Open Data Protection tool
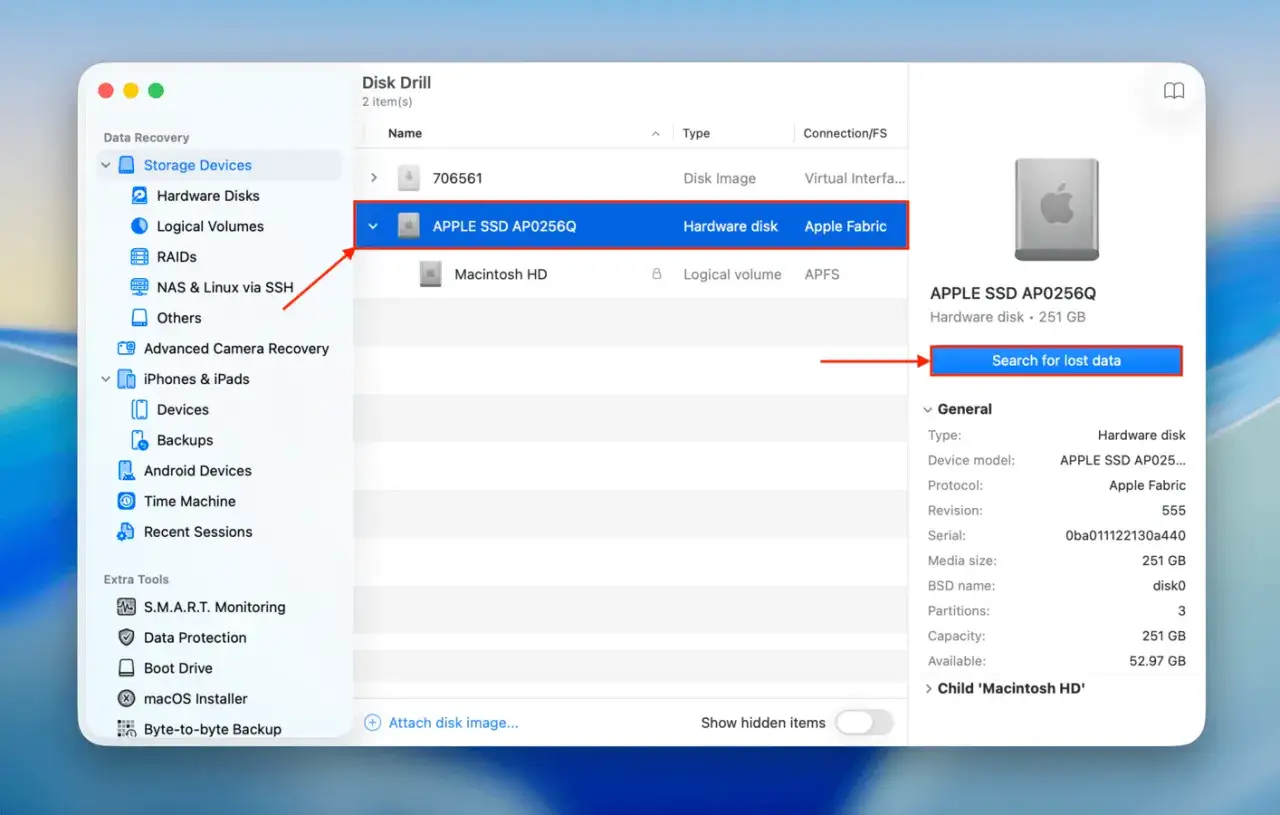The height and width of the screenshot is (815, 1280). click(195, 637)
